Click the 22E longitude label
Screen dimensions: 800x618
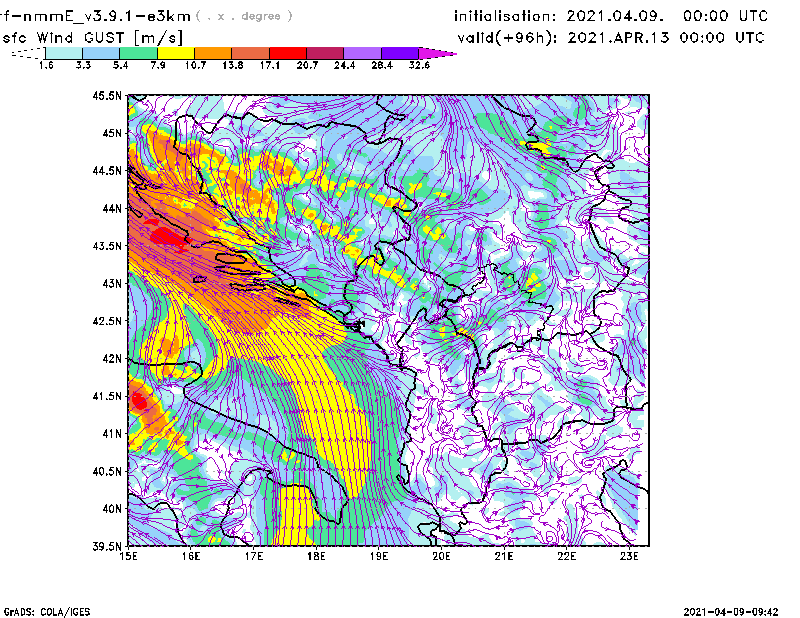pos(567,556)
